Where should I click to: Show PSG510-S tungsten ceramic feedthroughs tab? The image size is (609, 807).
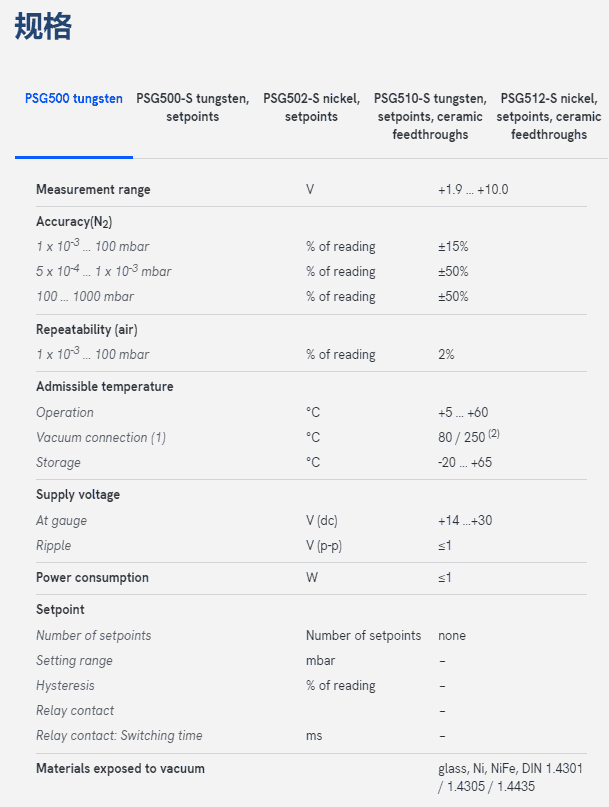[x=430, y=116]
